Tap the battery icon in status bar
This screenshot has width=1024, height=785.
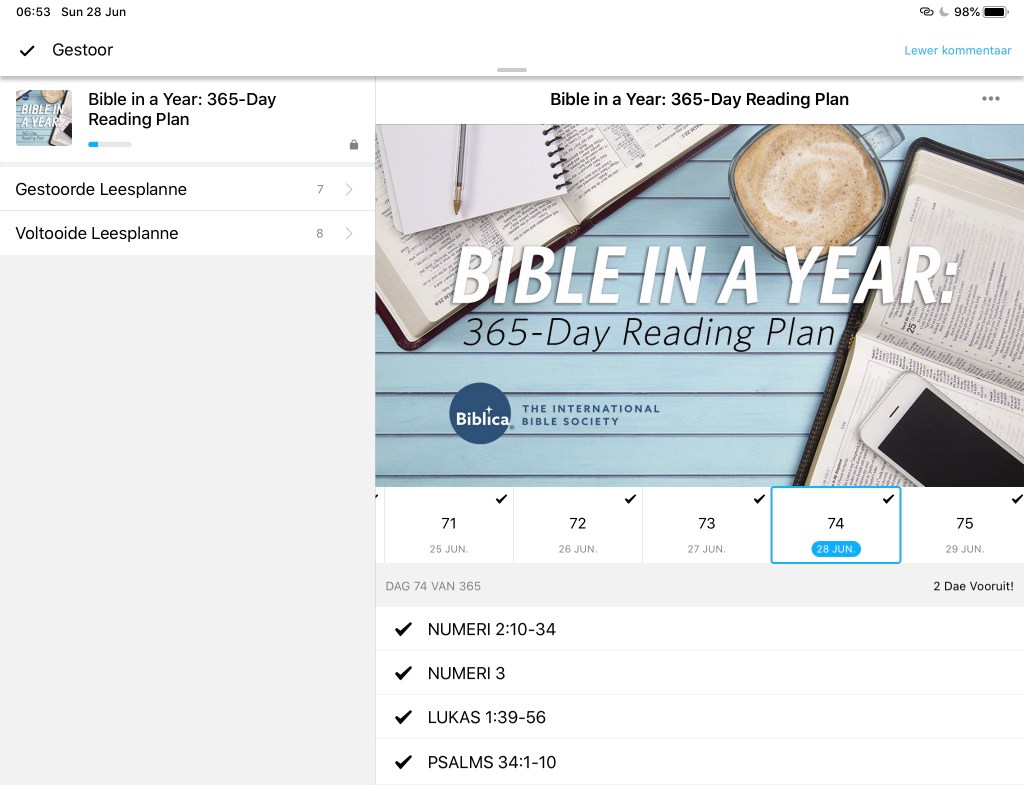click(x=995, y=12)
